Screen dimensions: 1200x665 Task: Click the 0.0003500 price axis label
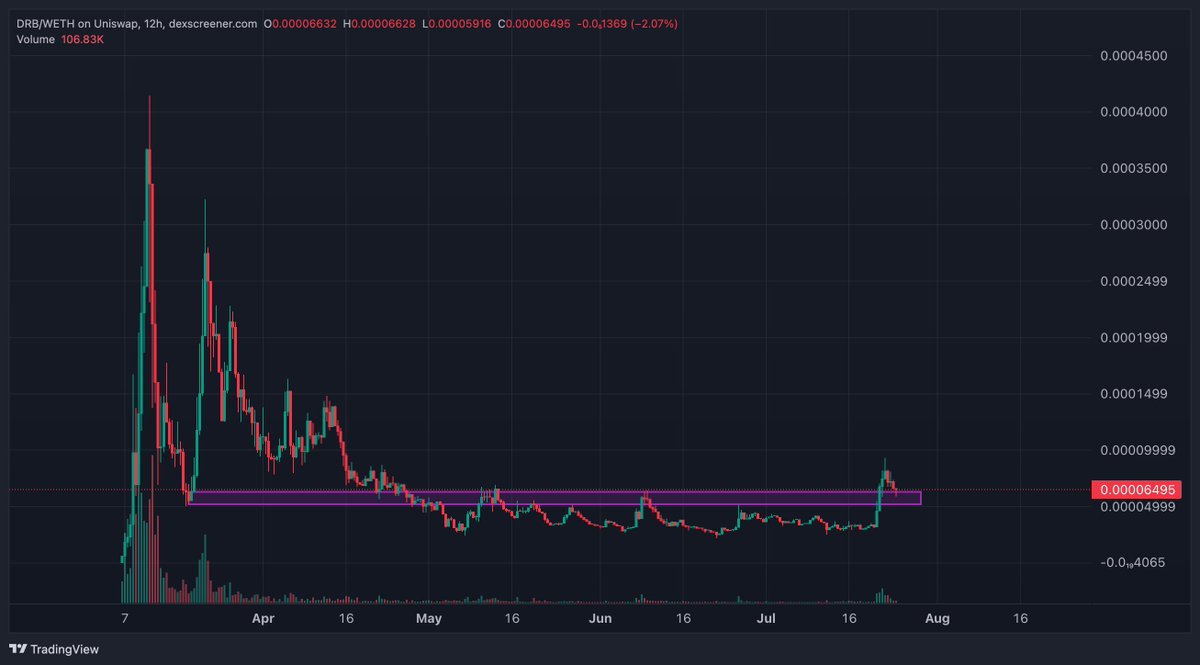[x=1133, y=169]
